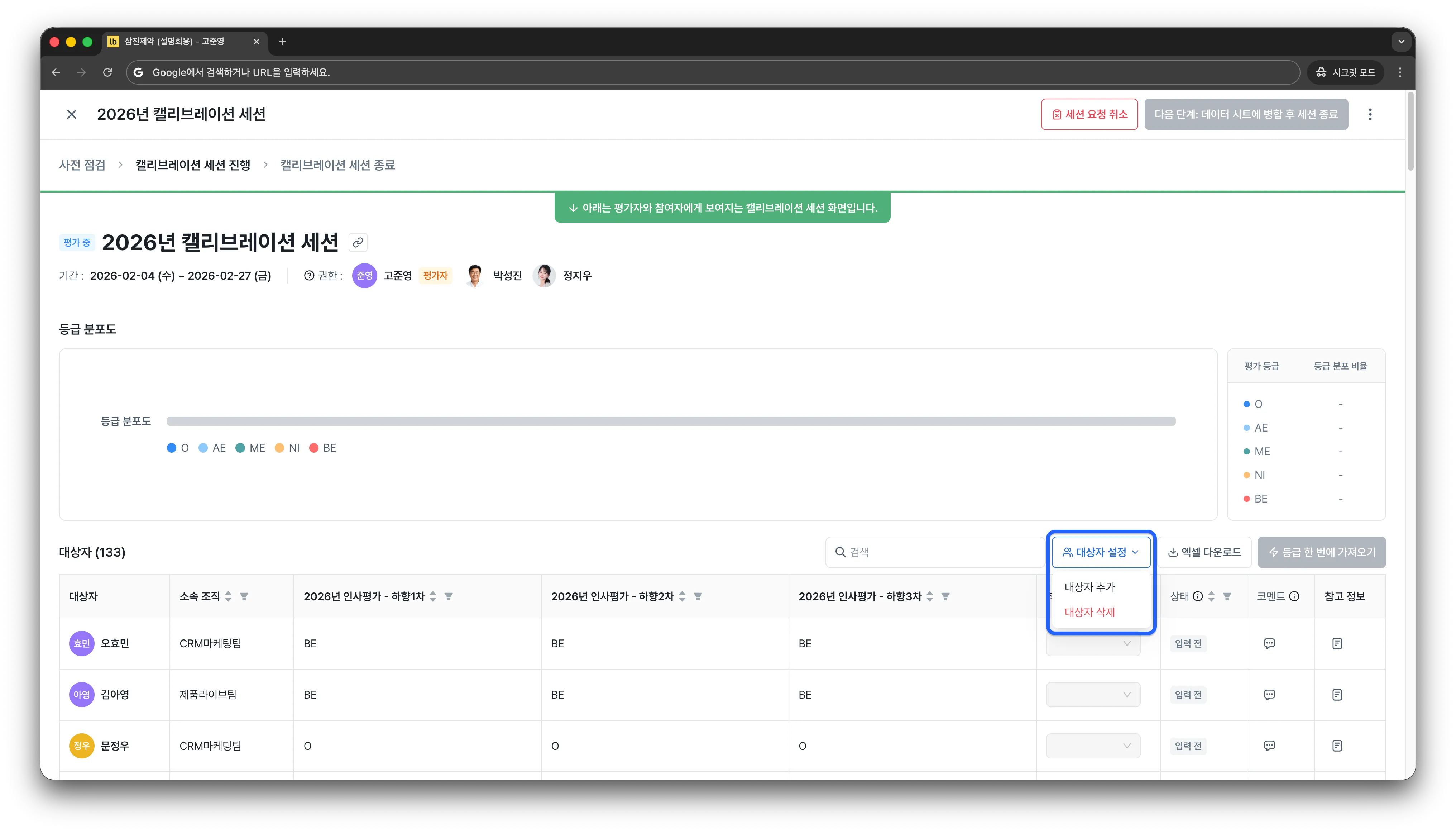Screen dimensions: 1456x833
Task: Click the 등급 분포도 progress bar
Action: point(671,421)
